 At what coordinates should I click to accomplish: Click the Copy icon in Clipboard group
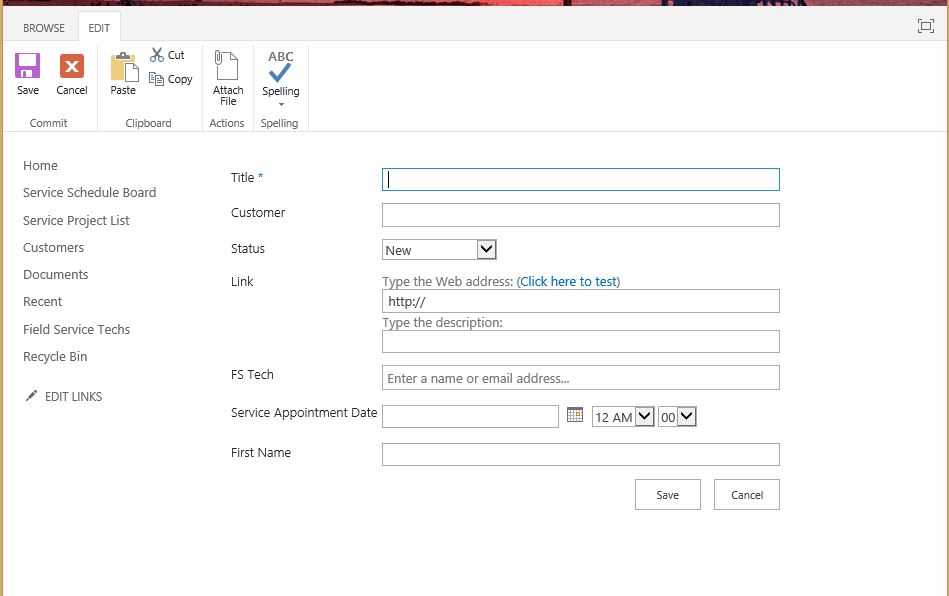[156, 79]
